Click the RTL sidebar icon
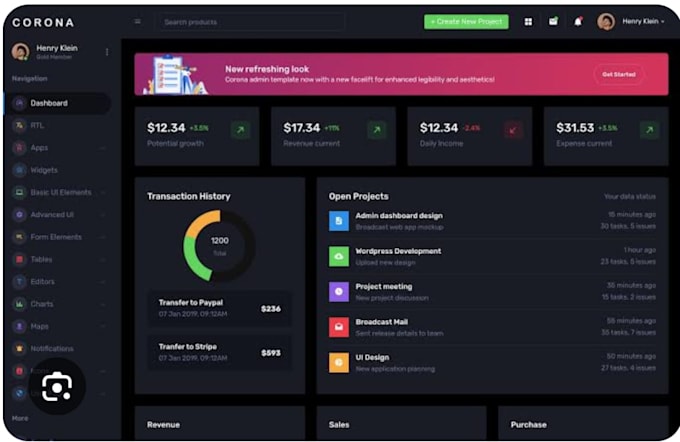This screenshot has width=680, height=442. [x=19, y=125]
